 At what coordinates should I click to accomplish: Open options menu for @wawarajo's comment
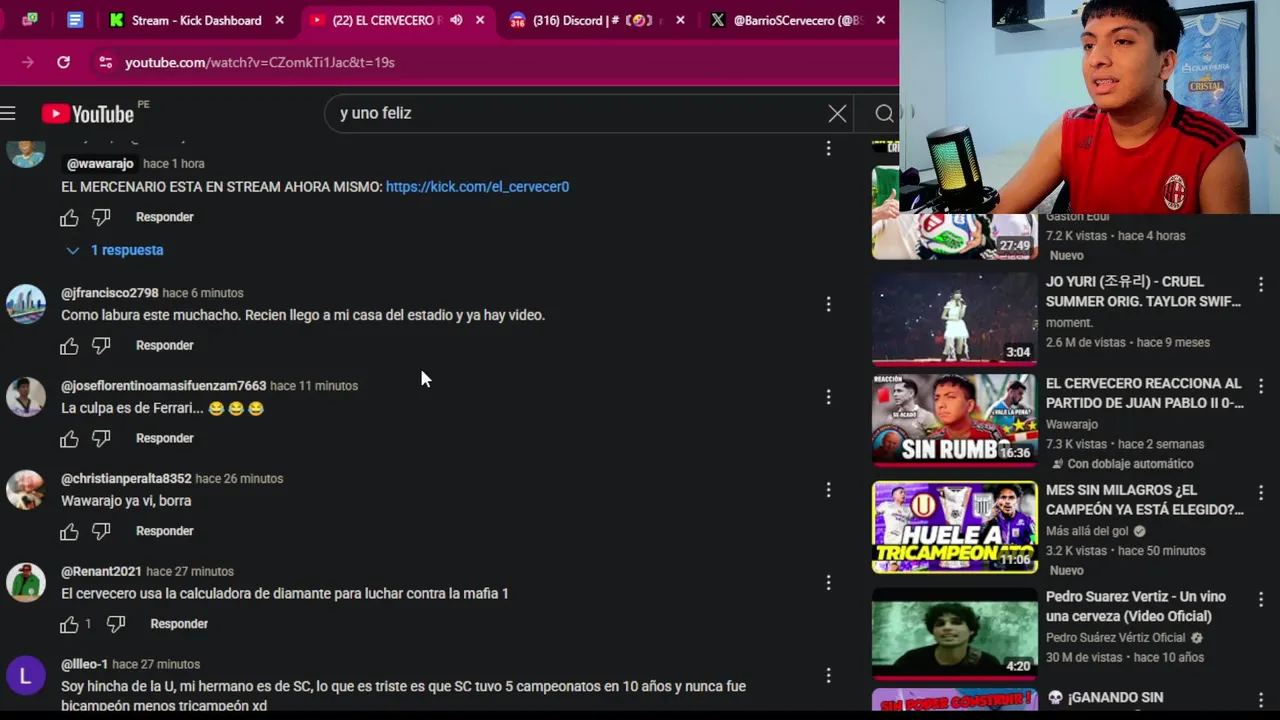828,148
